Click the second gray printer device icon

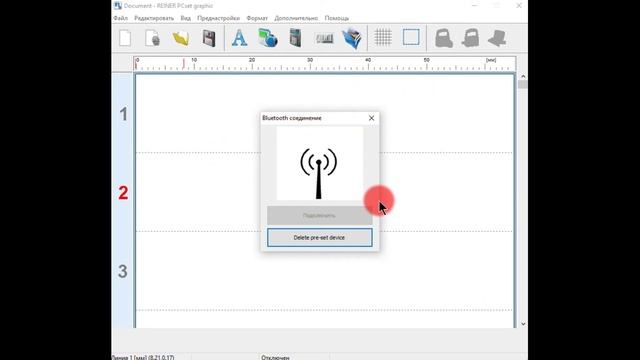click(471, 38)
